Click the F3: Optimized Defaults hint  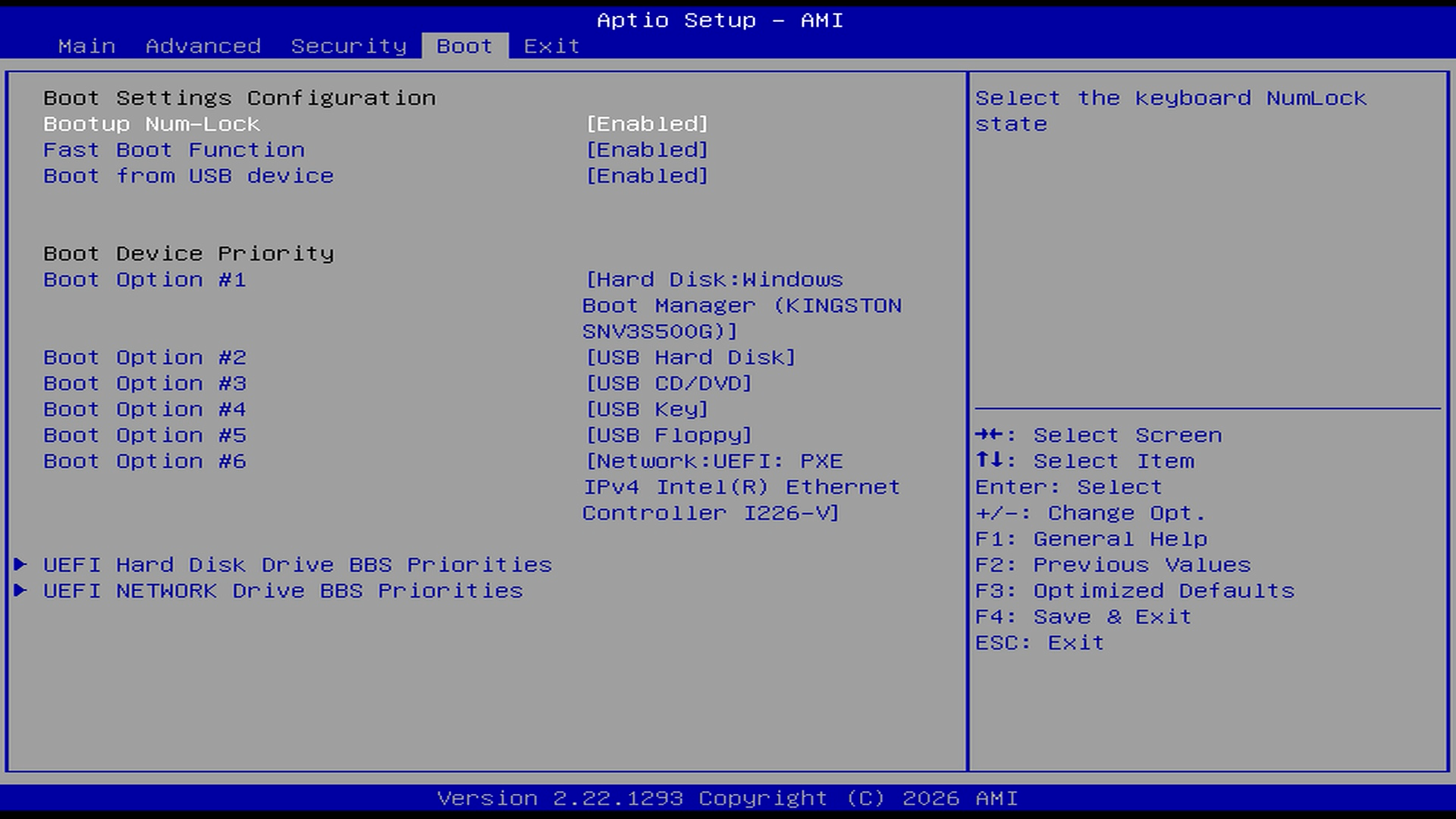click(1135, 591)
